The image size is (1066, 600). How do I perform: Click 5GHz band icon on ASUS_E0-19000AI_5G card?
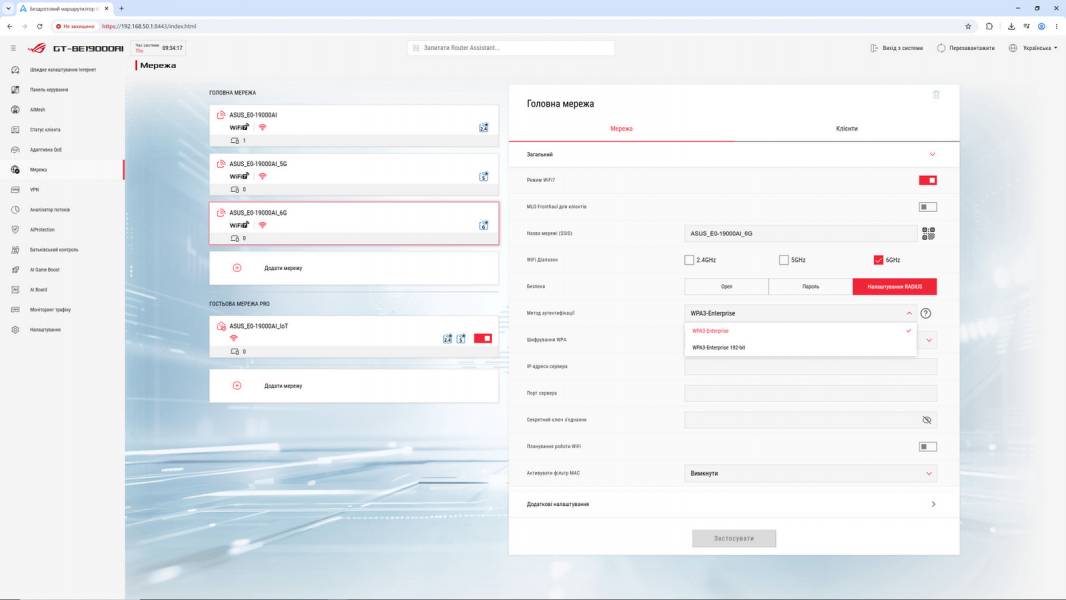click(x=483, y=176)
